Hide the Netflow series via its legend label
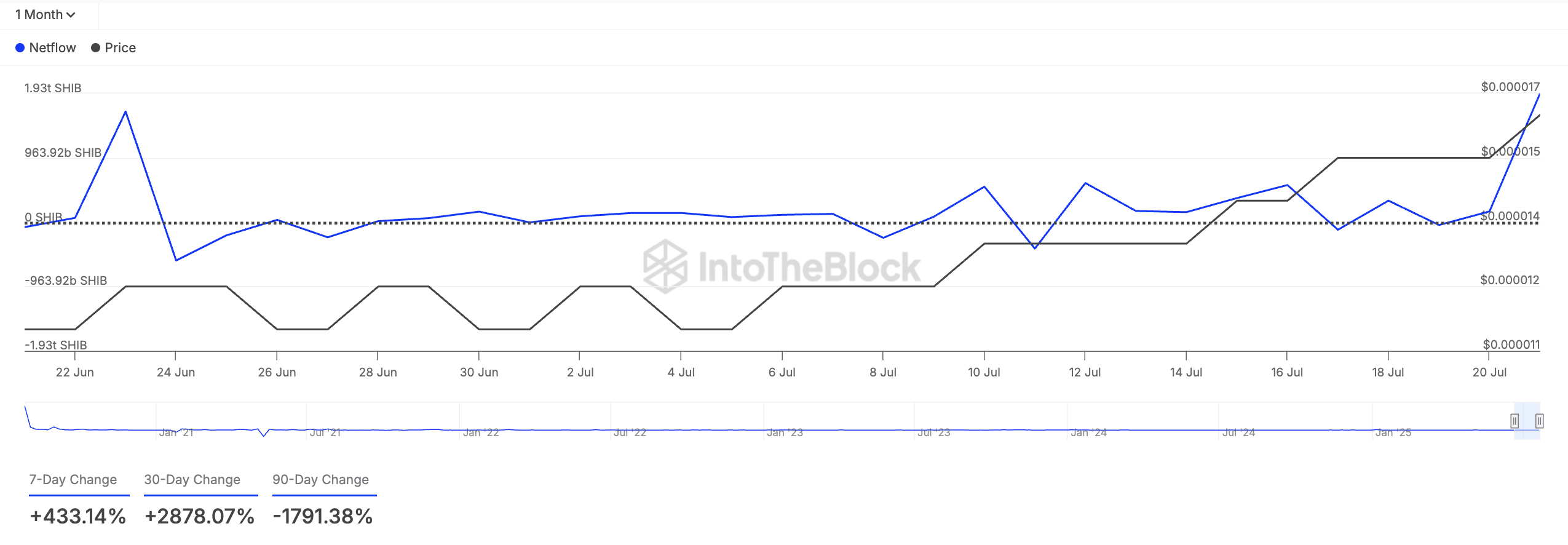The width and height of the screenshot is (1568, 545). pos(52,47)
